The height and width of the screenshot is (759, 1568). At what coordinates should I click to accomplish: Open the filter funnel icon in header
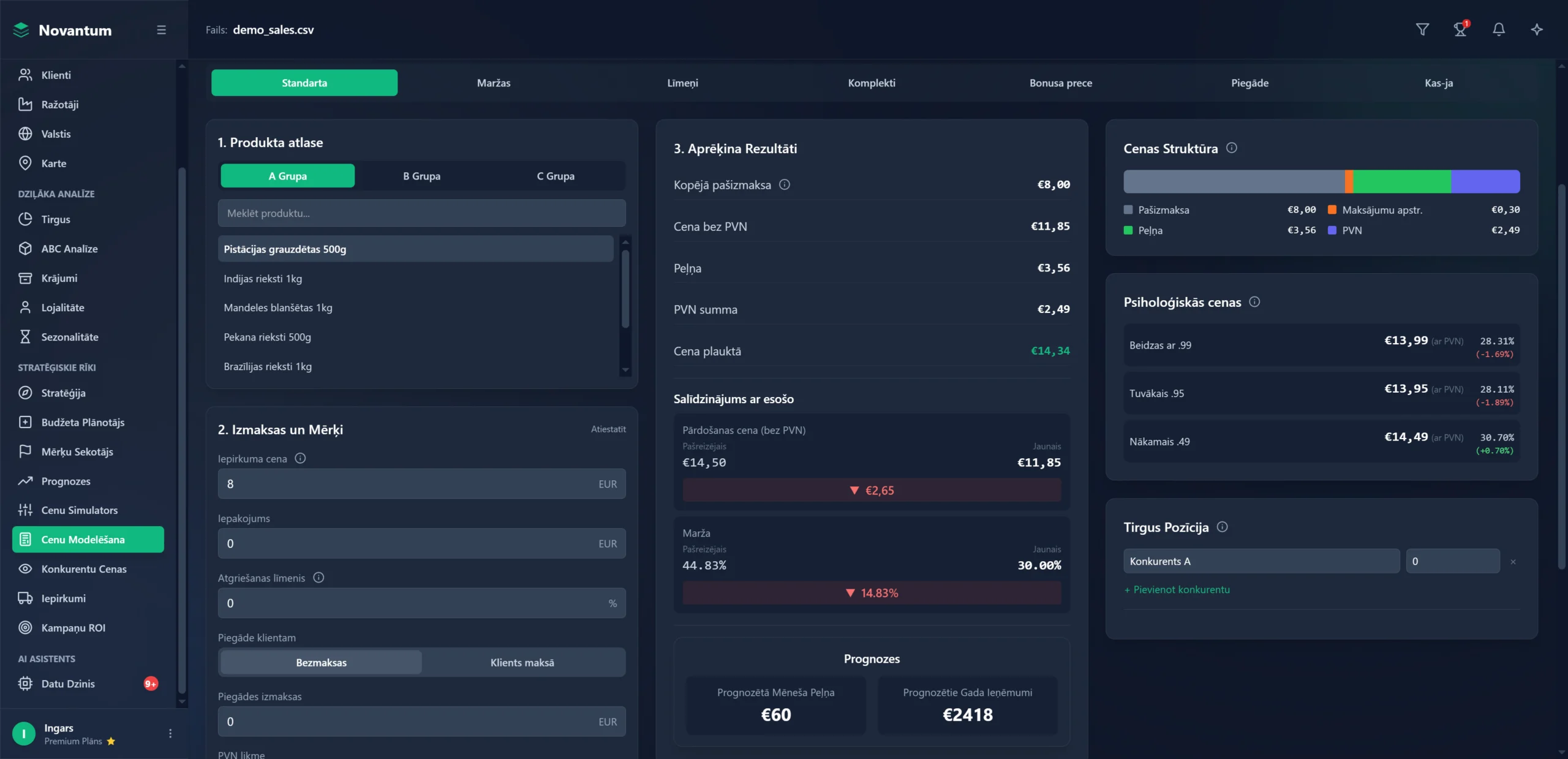click(x=1422, y=29)
